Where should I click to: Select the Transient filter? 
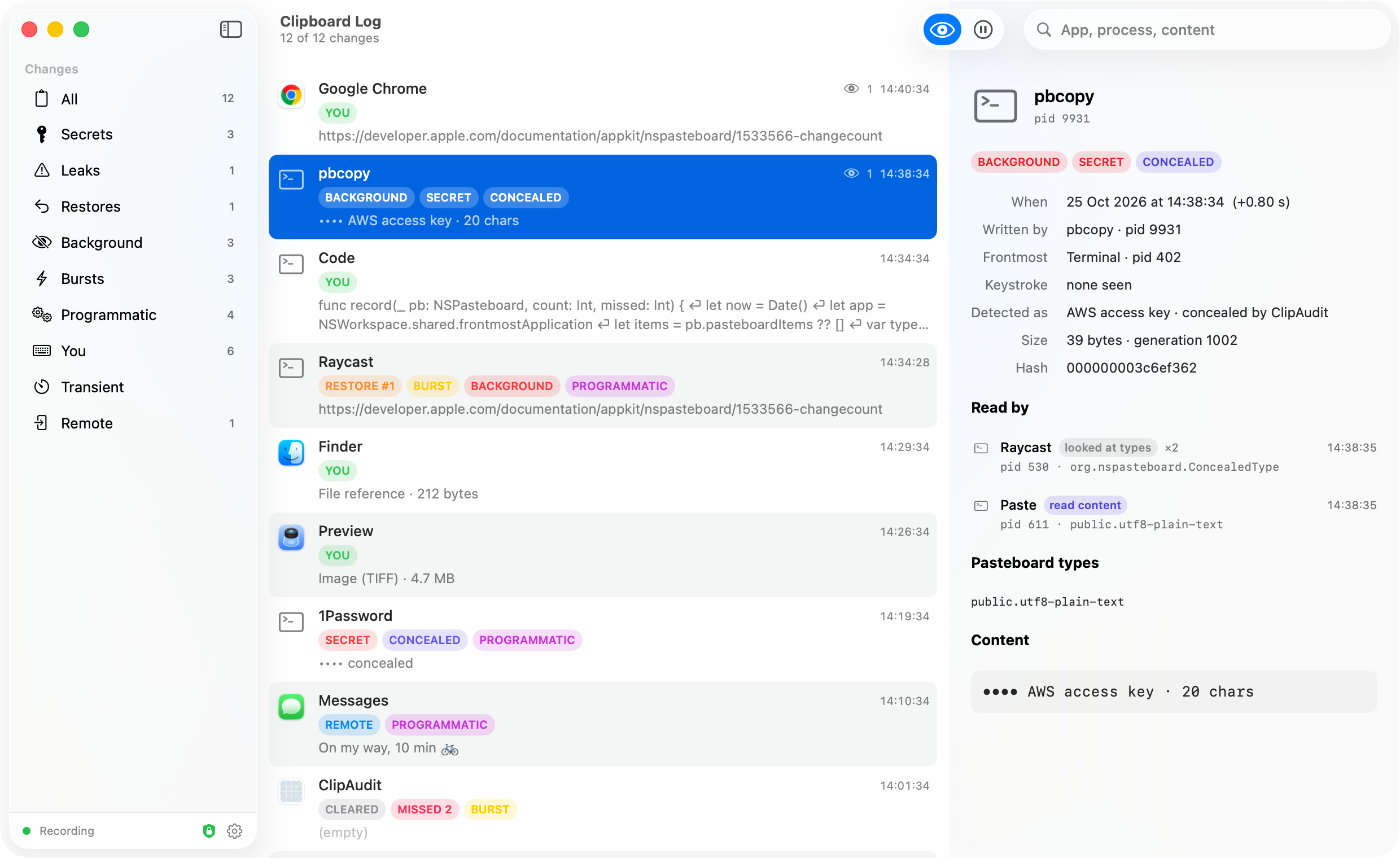click(134, 387)
